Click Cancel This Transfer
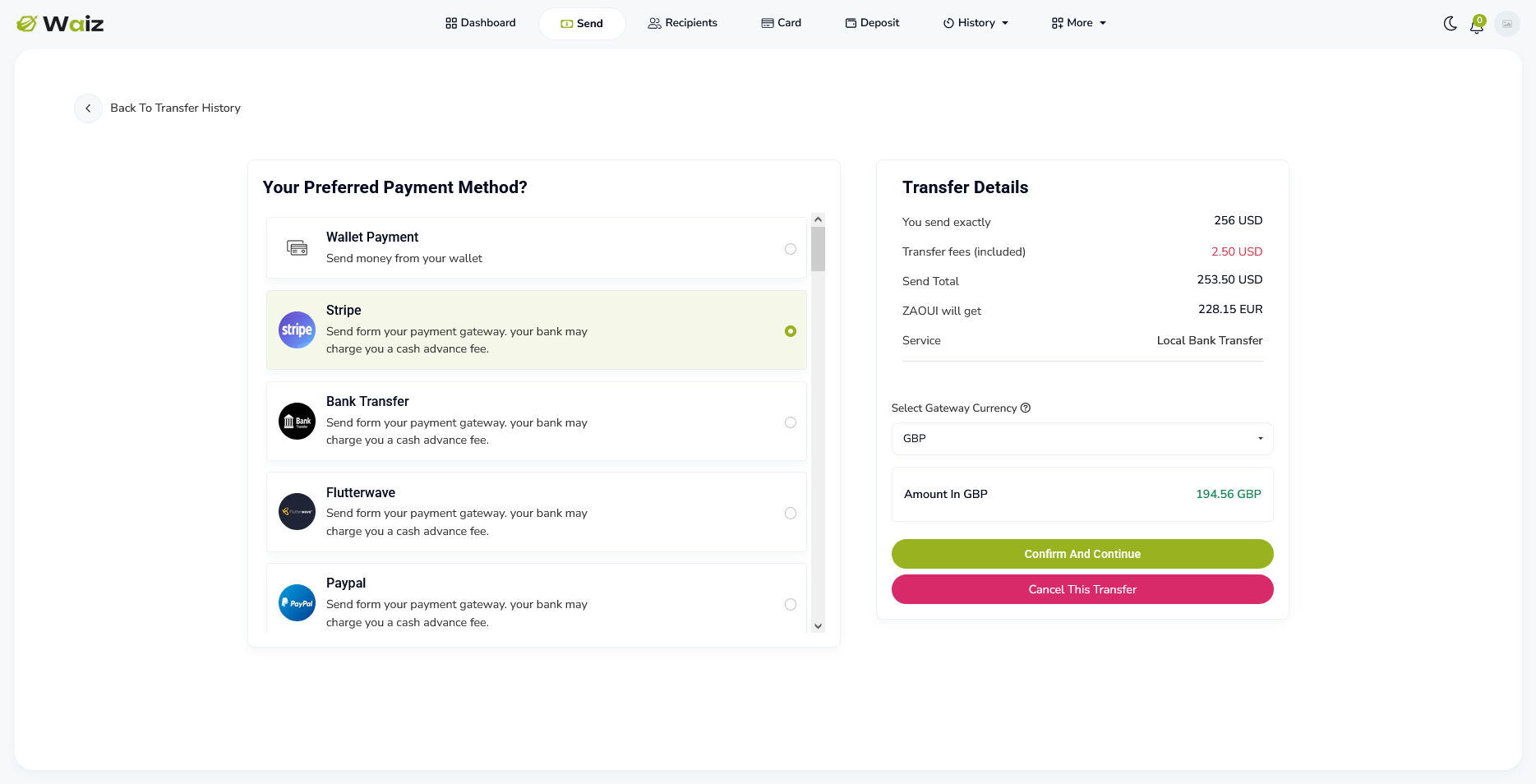Screen dimensions: 1536x784 point(1082,589)
